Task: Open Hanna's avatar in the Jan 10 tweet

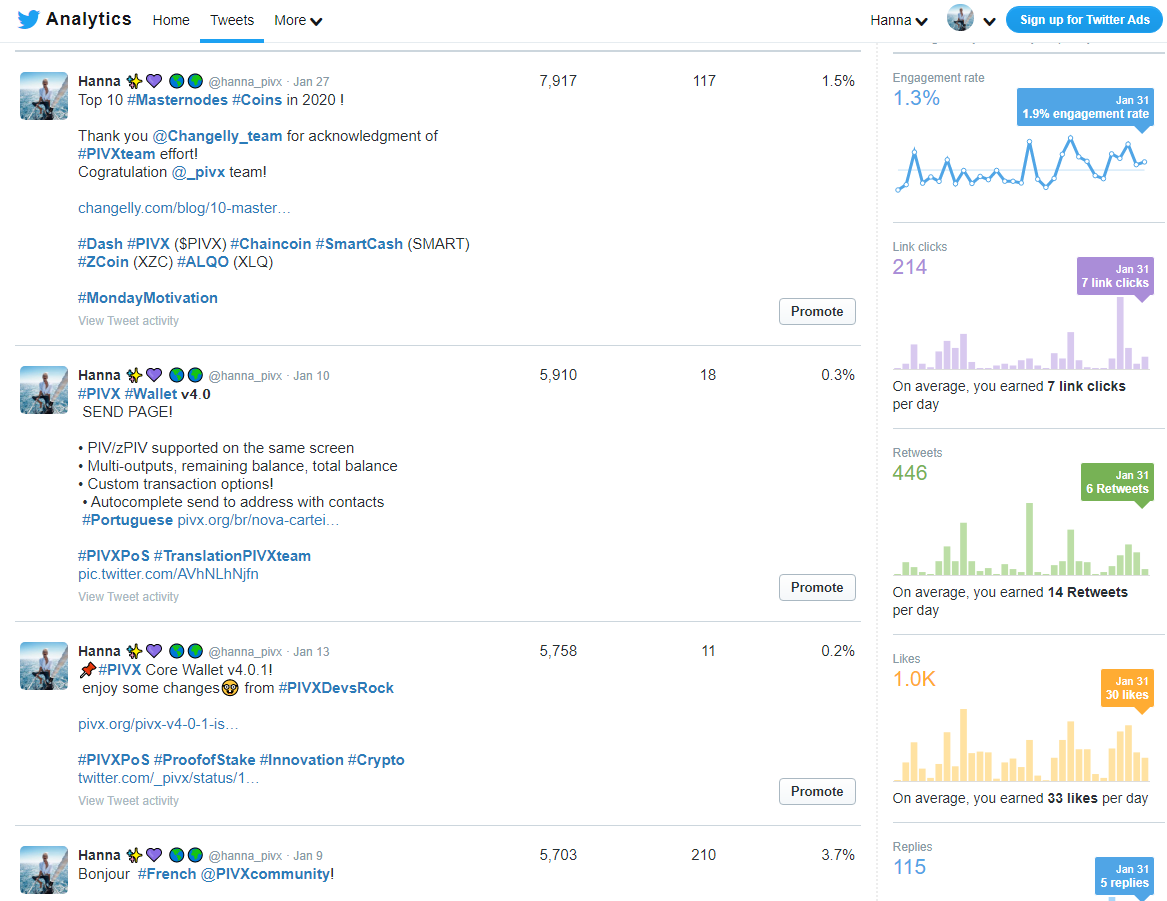Action: click(x=44, y=390)
